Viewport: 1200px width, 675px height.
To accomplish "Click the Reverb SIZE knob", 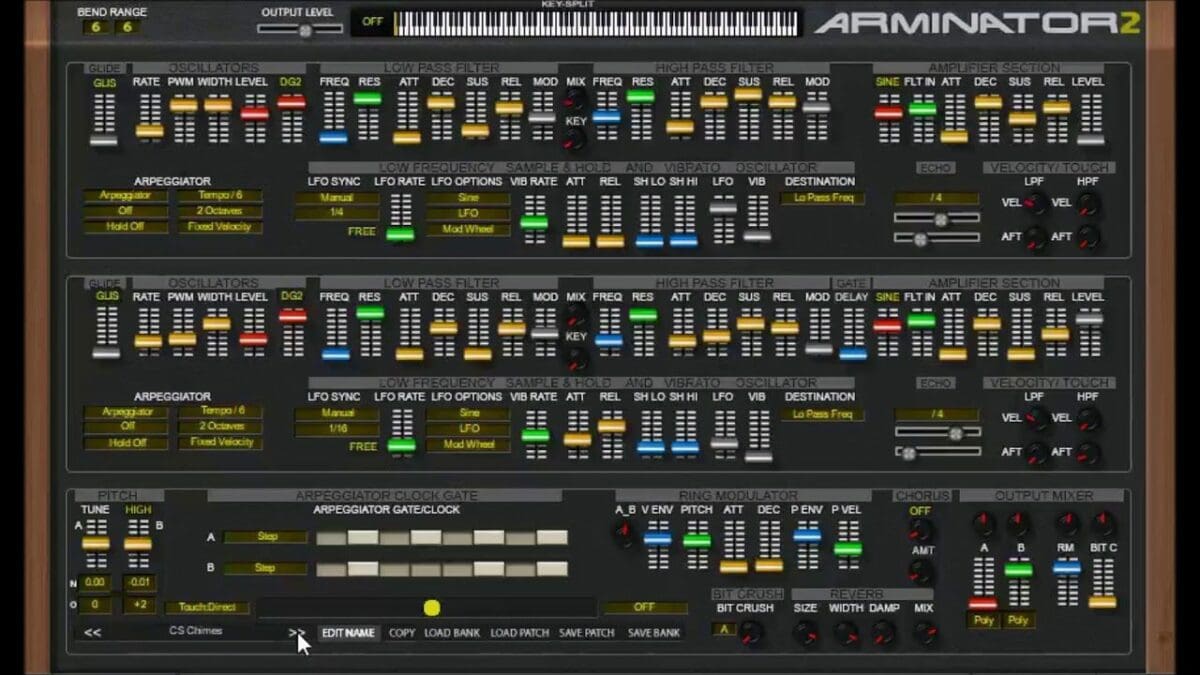I will coord(805,632).
